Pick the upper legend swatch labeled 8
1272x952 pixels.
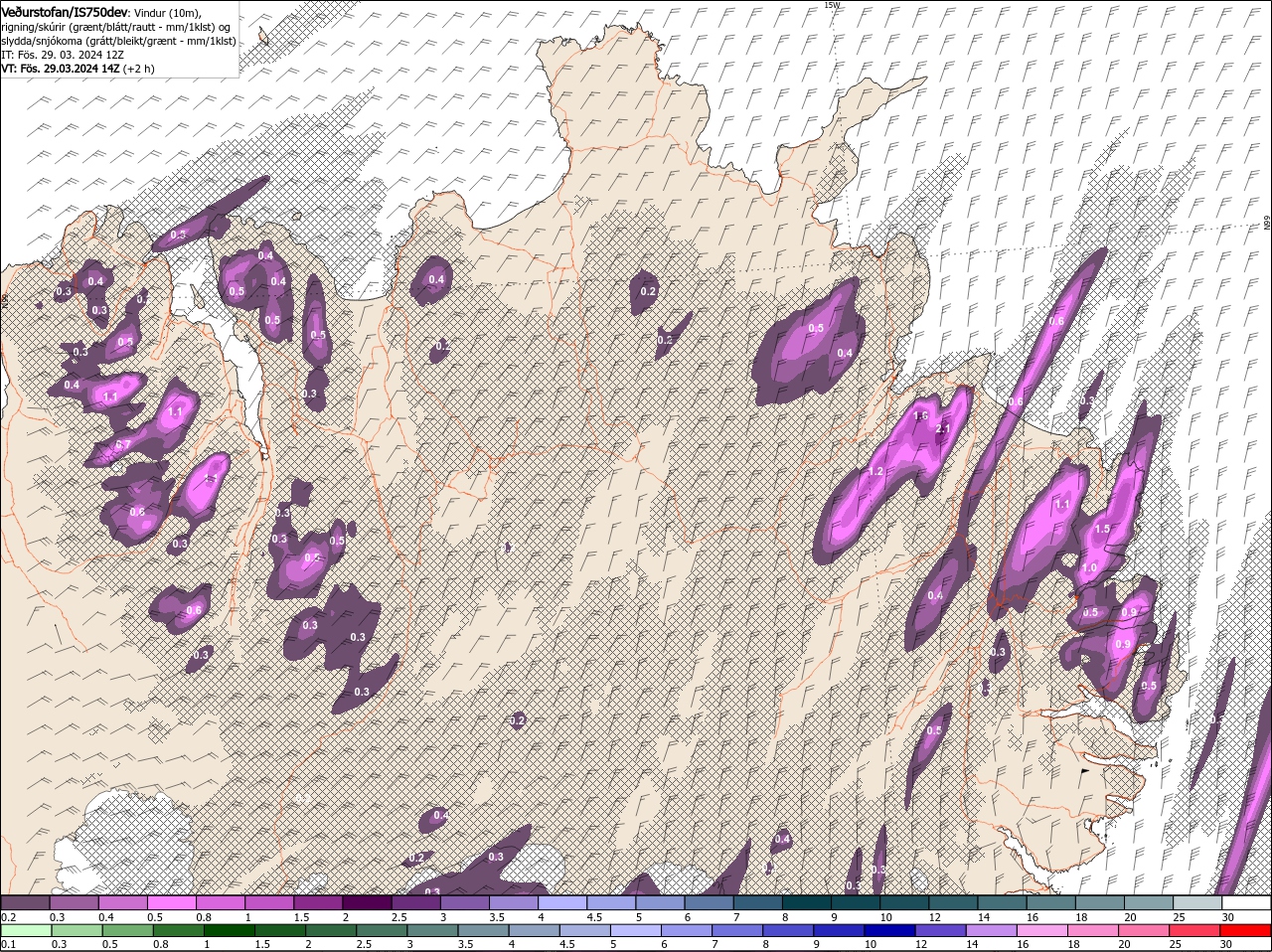[807, 903]
